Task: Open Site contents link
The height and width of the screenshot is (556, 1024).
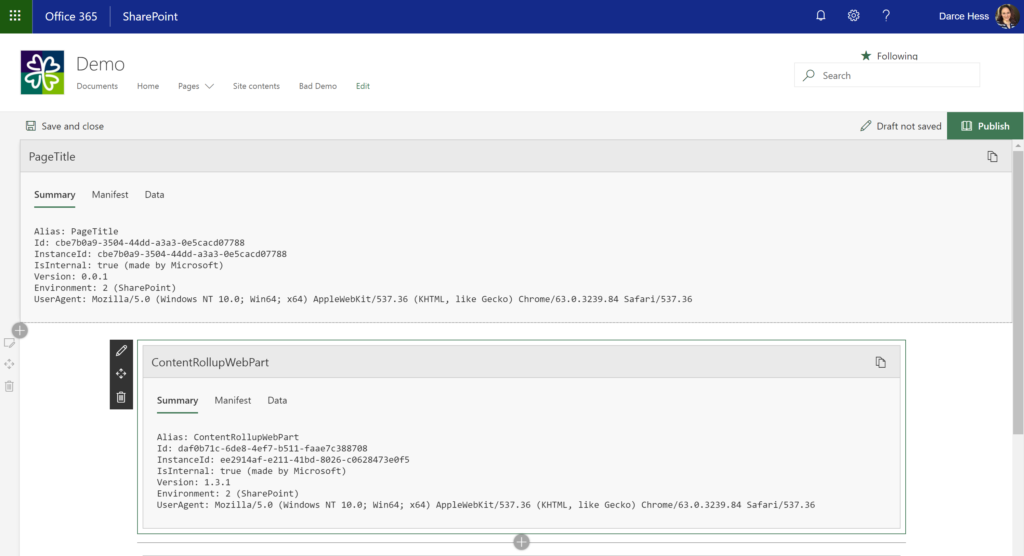Action: pyautogui.click(x=256, y=86)
